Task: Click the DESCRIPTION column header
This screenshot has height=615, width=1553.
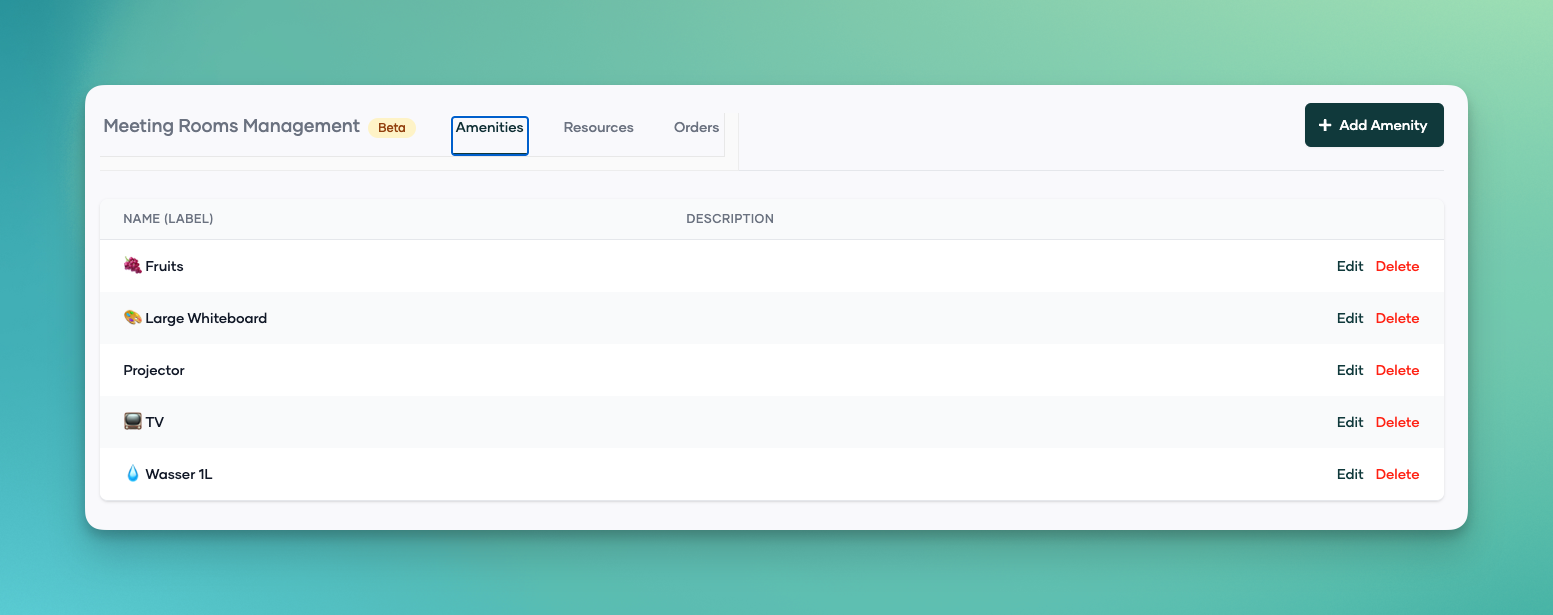Action: point(730,219)
